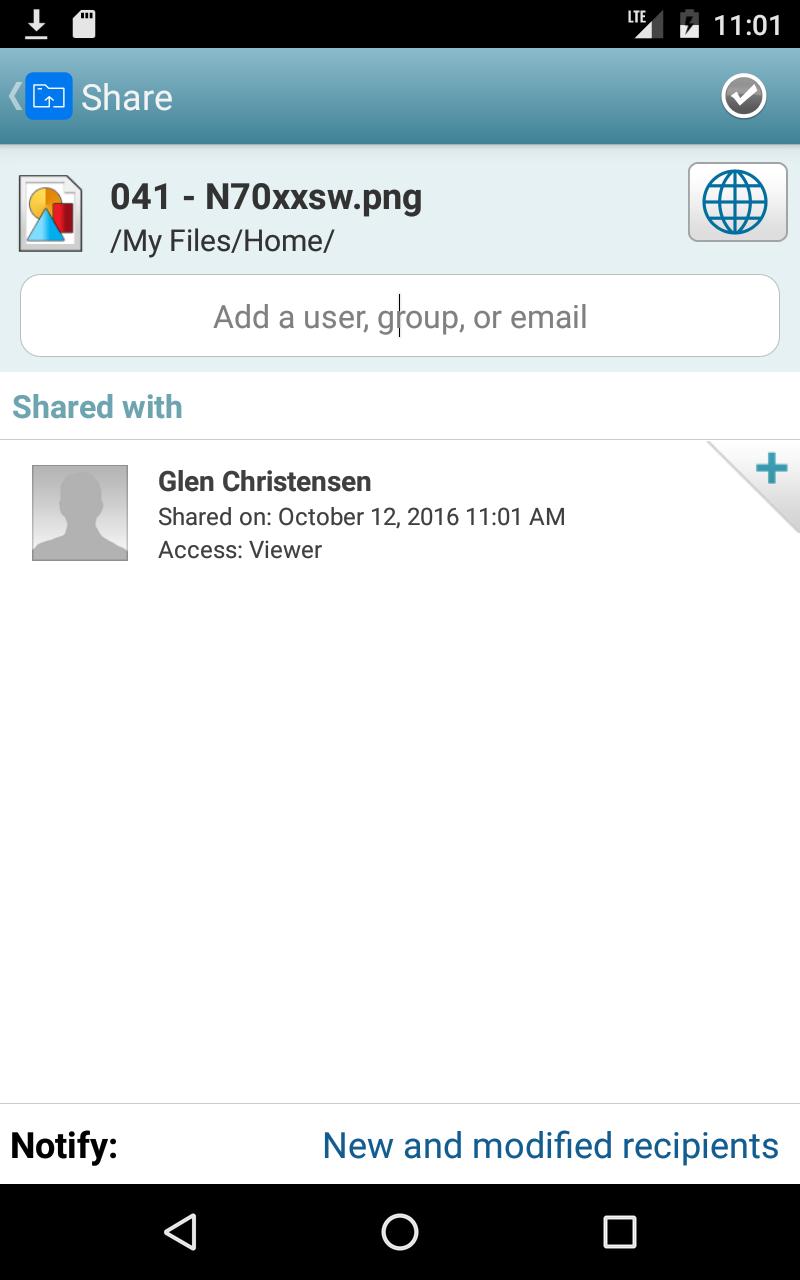Select Glen Christensen share entry

(400, 514)
